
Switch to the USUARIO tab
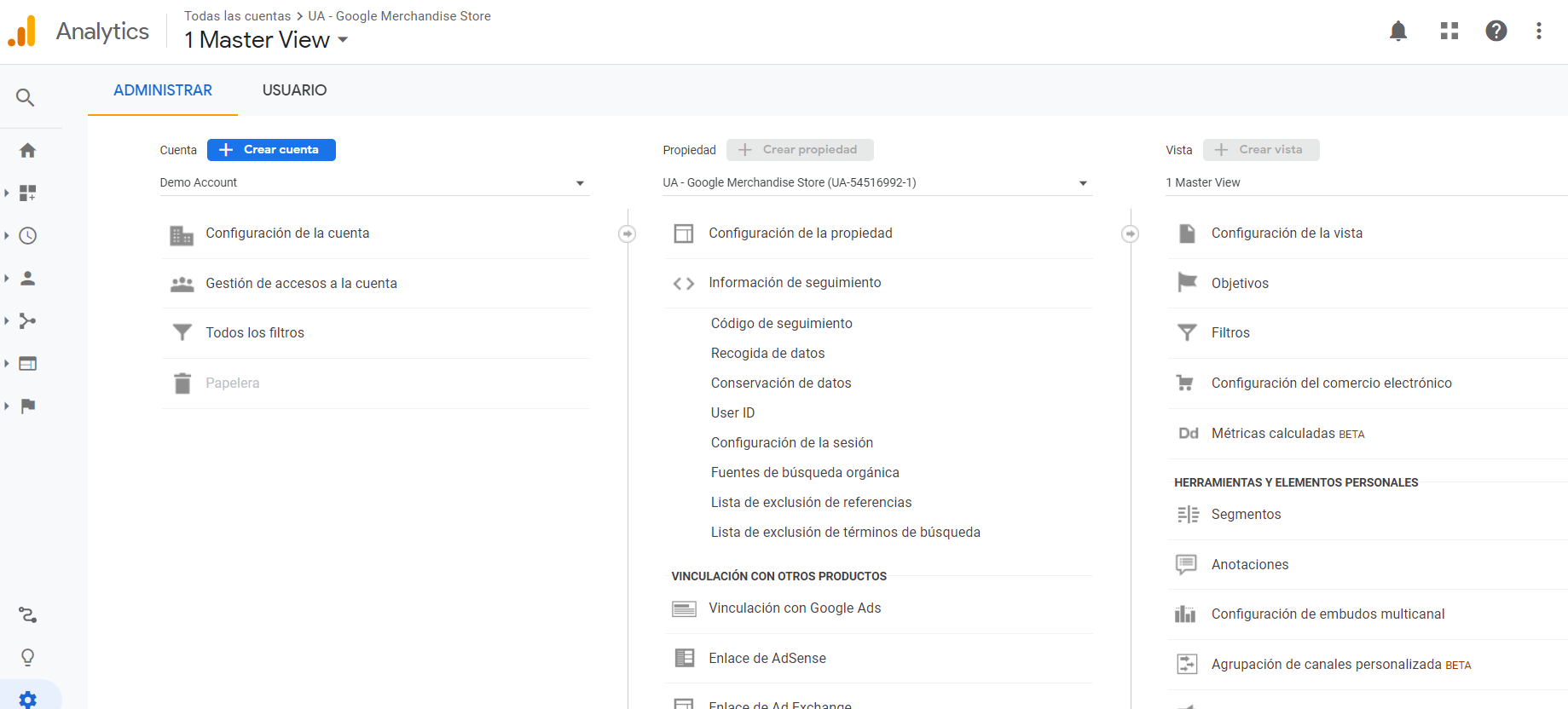(294, 90)
